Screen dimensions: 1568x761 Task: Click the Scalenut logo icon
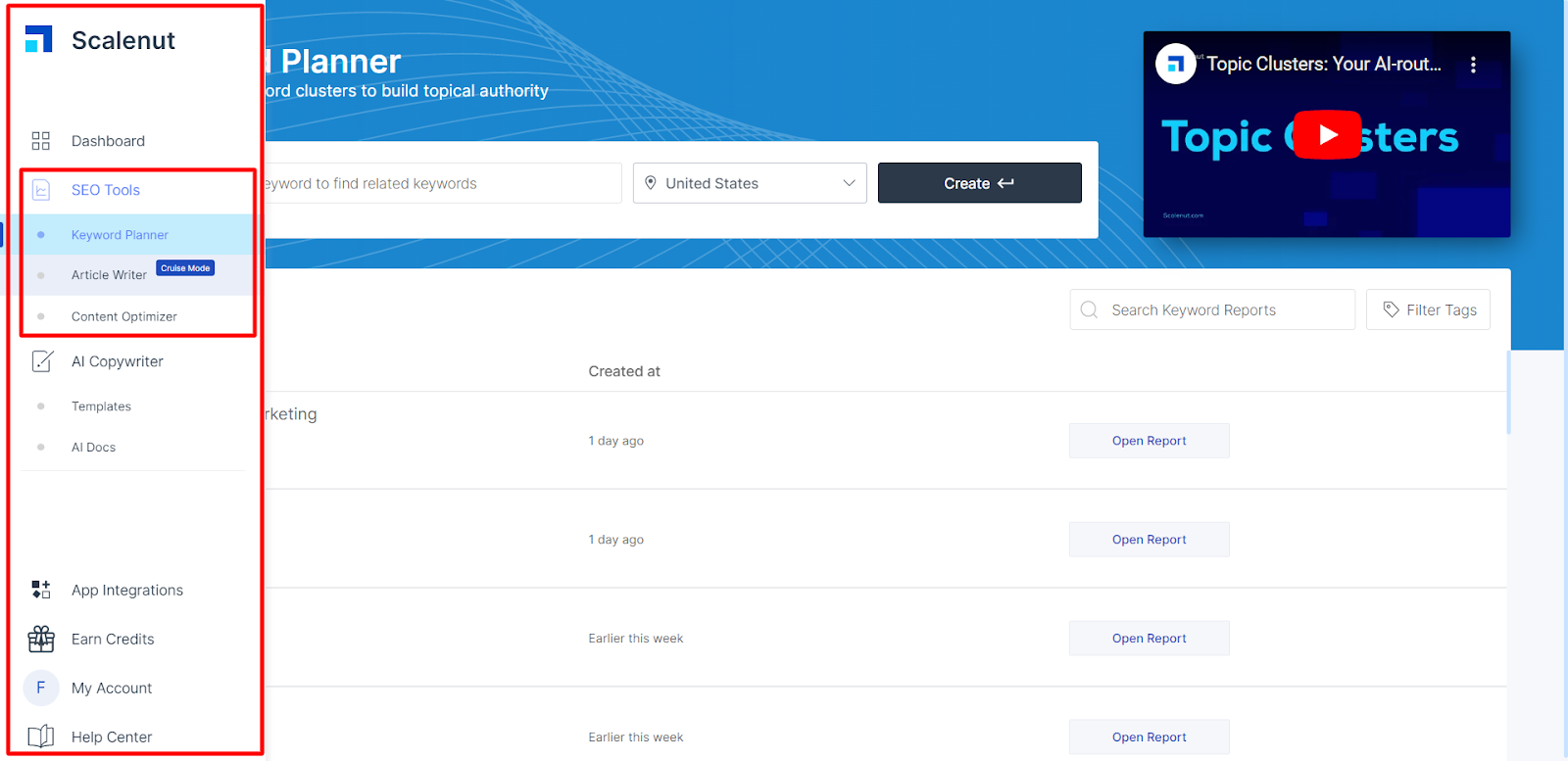click(39, 39)
